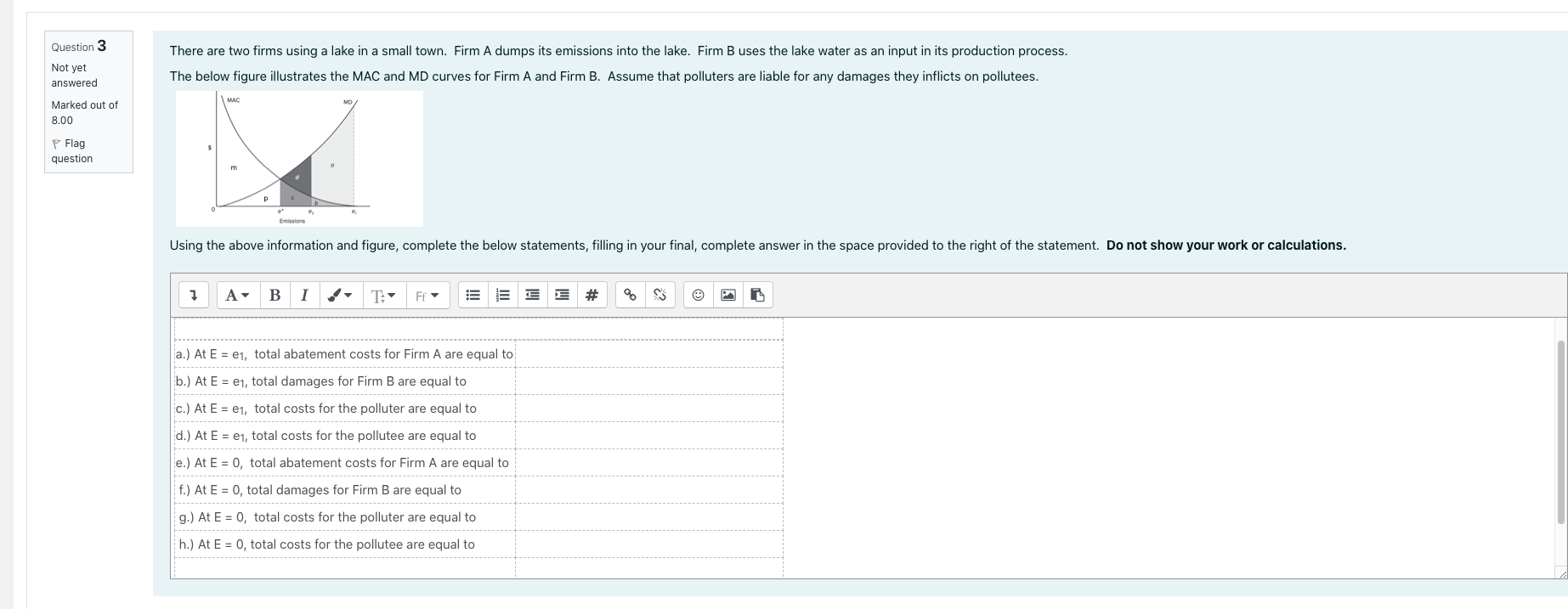Click the 'Question 3' heading
Image resolution: width=1568 pixels, height=609 pixels.
pyautogui.click(x=79, y=46)
